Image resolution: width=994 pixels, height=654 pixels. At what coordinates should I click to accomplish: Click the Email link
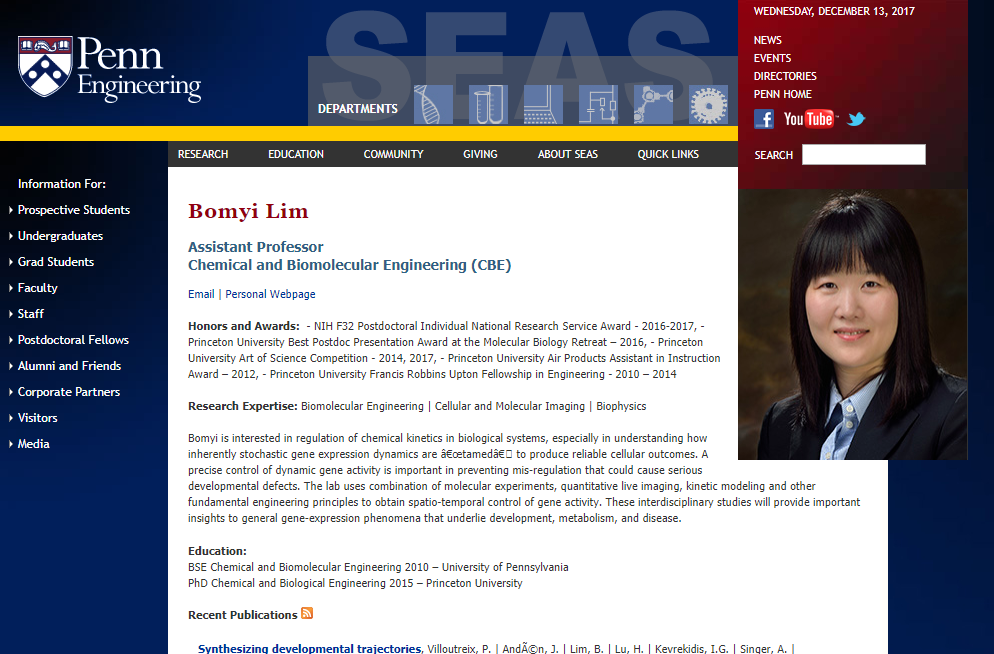(x=201, y=294)
